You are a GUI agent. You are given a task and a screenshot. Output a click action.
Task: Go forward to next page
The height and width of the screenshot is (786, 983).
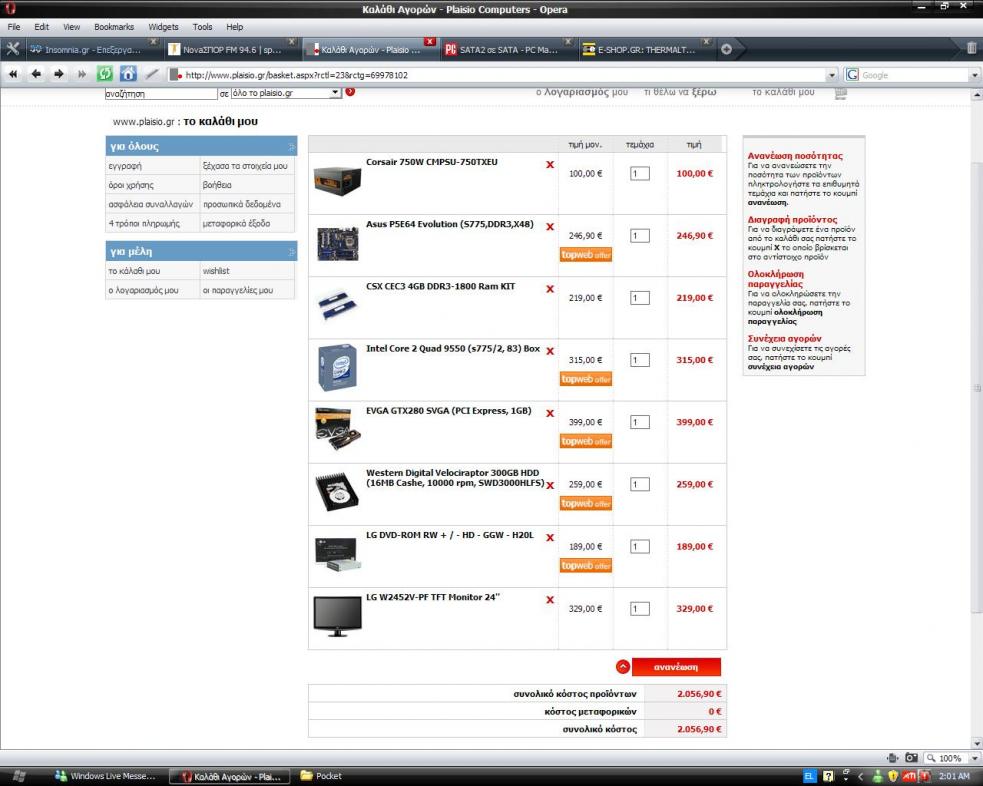click(x=58, y=75)
